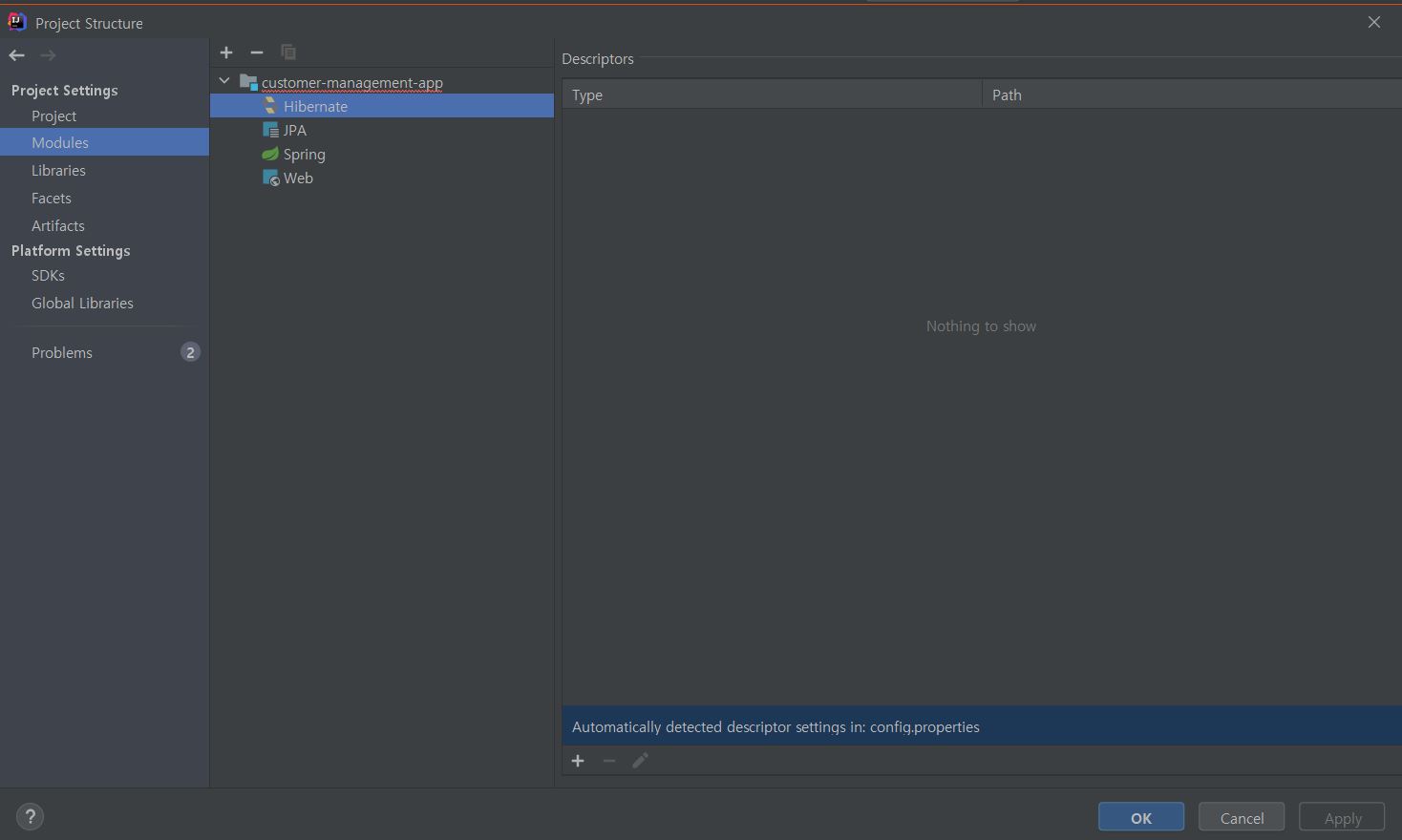Click the Hibernate facet icon
The height and width of the screenshot is (840, 1402).
[x=270, y=106]
